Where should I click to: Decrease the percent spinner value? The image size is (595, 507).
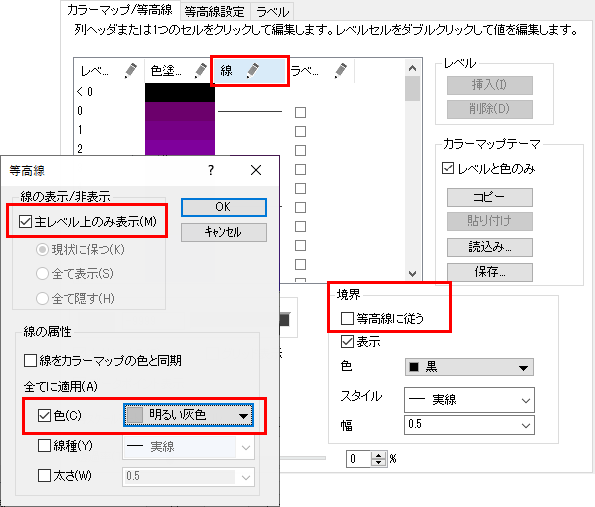coord(378,463)
